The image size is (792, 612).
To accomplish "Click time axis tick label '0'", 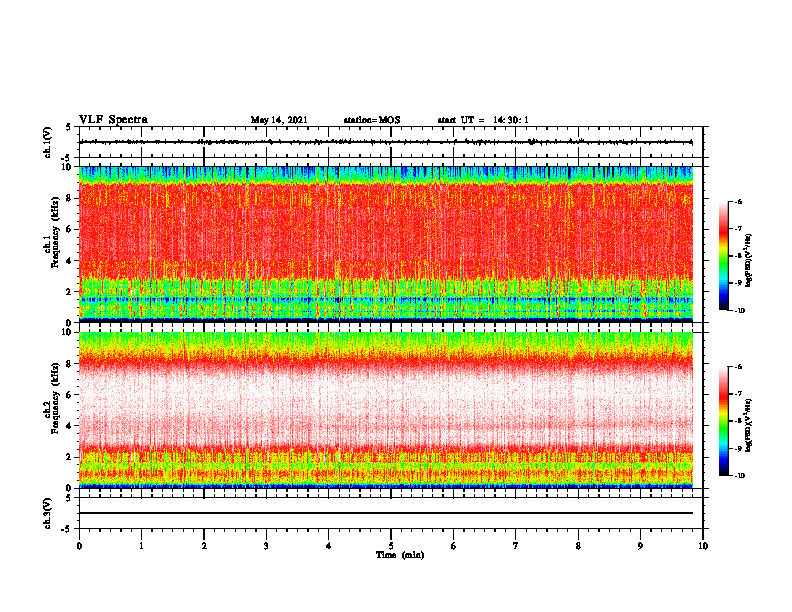I will [x=79, y=546].
